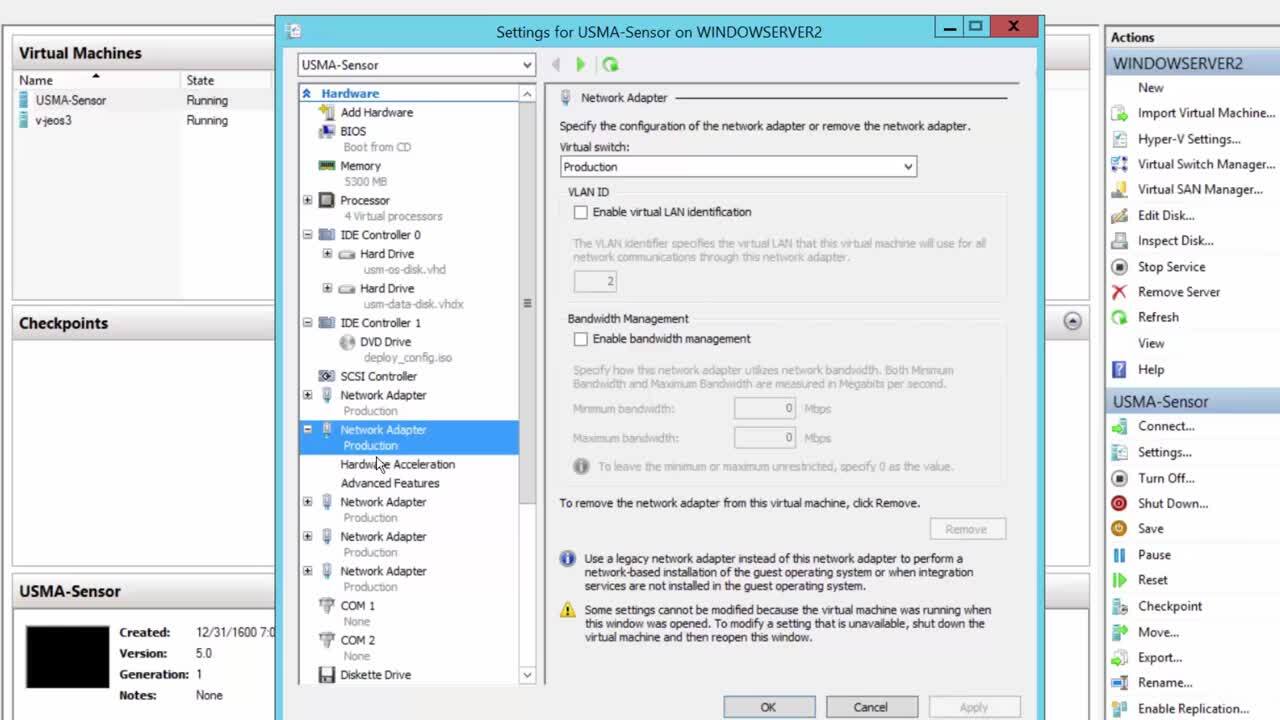Screen dimensions: 1280x720
Task: Click the Shut Down power icon
Action: (1119, 503)
